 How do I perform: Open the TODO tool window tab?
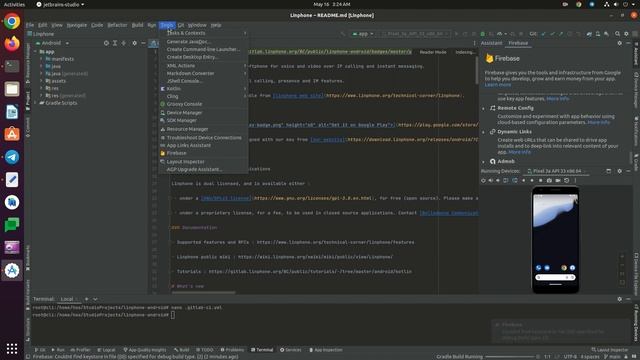coord(205,350)
